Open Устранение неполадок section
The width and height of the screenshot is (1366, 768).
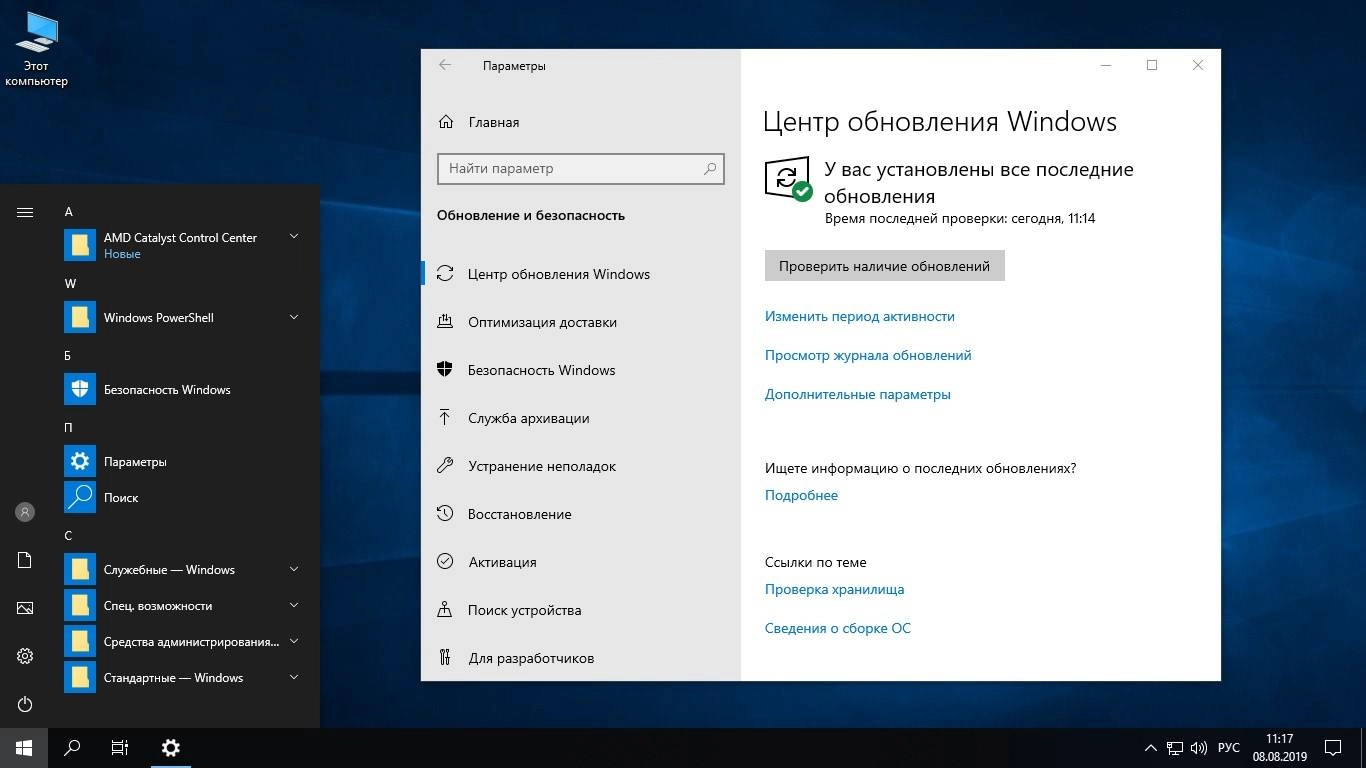[x=581, y=466]
